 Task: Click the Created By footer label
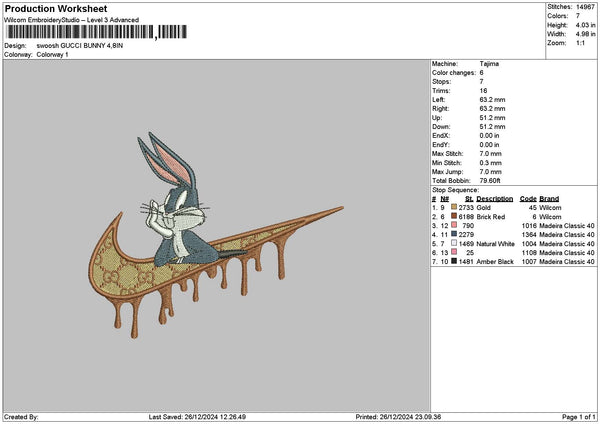click(21, 417)
